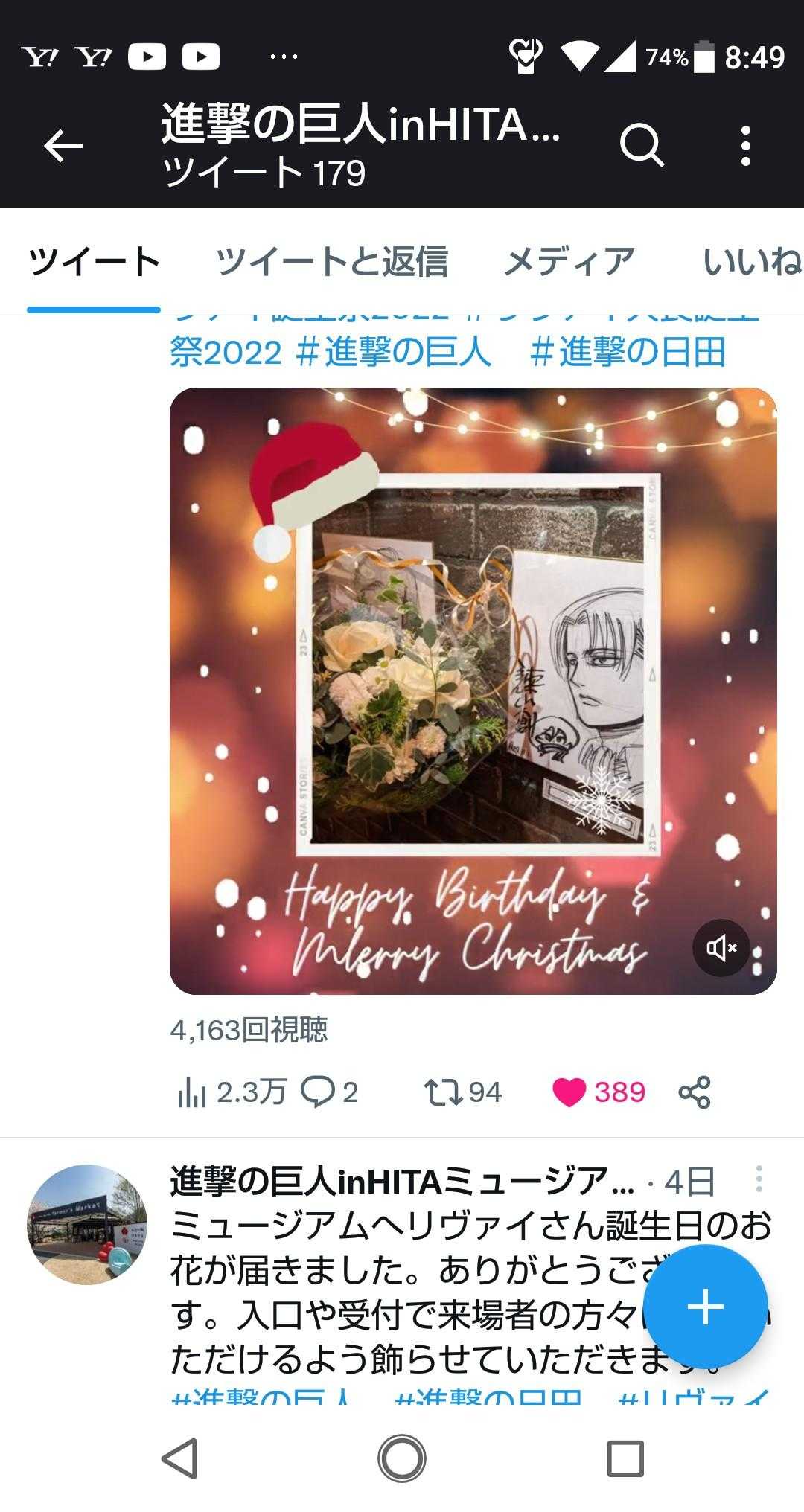Screen dimensions: 804x1512
Task: Open hashtag #進撃の日田 link
Action: [628, 352]
